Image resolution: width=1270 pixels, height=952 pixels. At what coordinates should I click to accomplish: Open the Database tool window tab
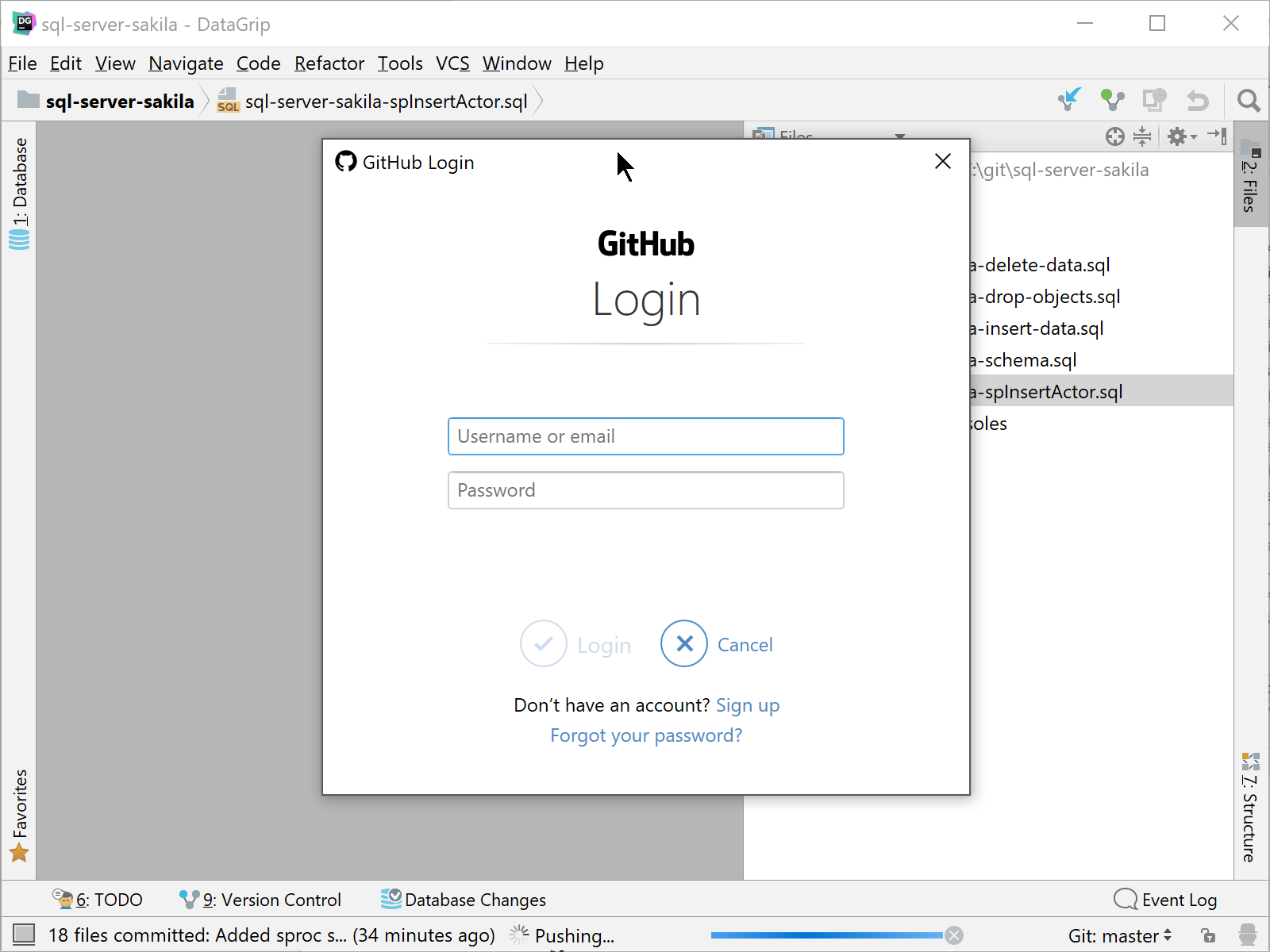point(20,193)
